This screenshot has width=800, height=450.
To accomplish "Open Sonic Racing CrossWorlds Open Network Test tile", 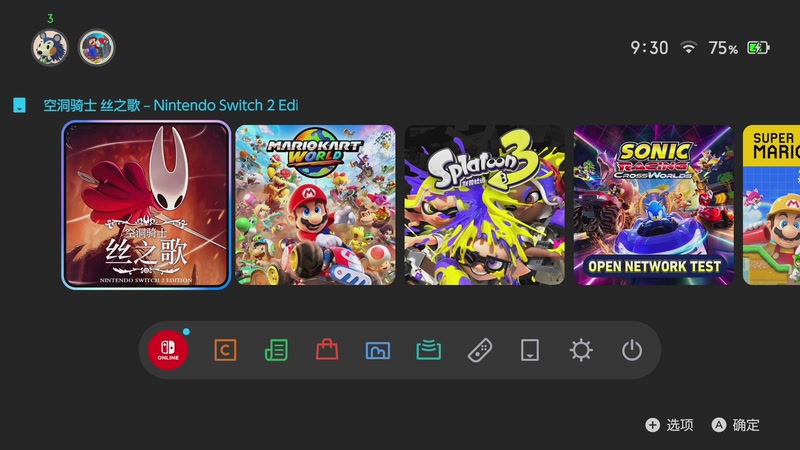I will (653, 205).
